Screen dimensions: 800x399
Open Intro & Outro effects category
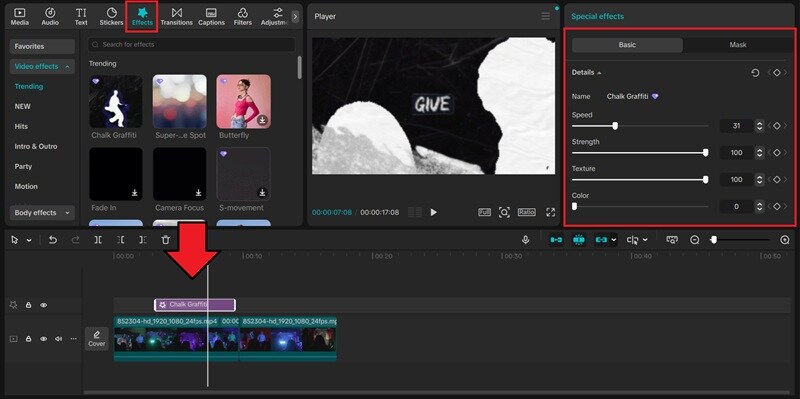click(36, 146)
